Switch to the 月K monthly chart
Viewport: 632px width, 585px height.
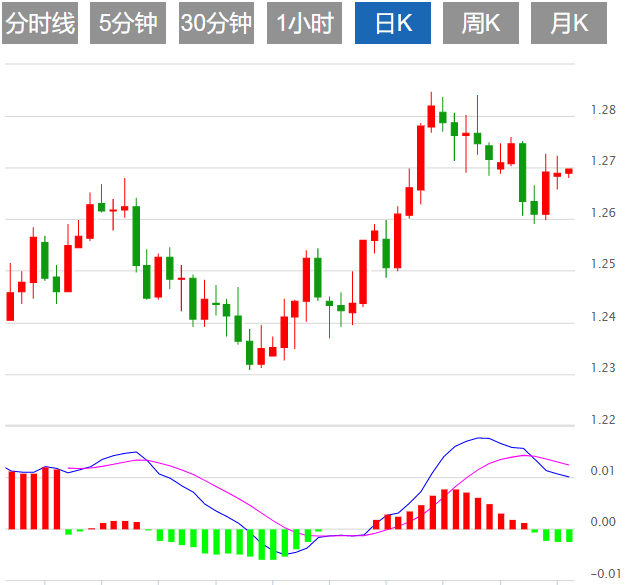pos(569,23)
